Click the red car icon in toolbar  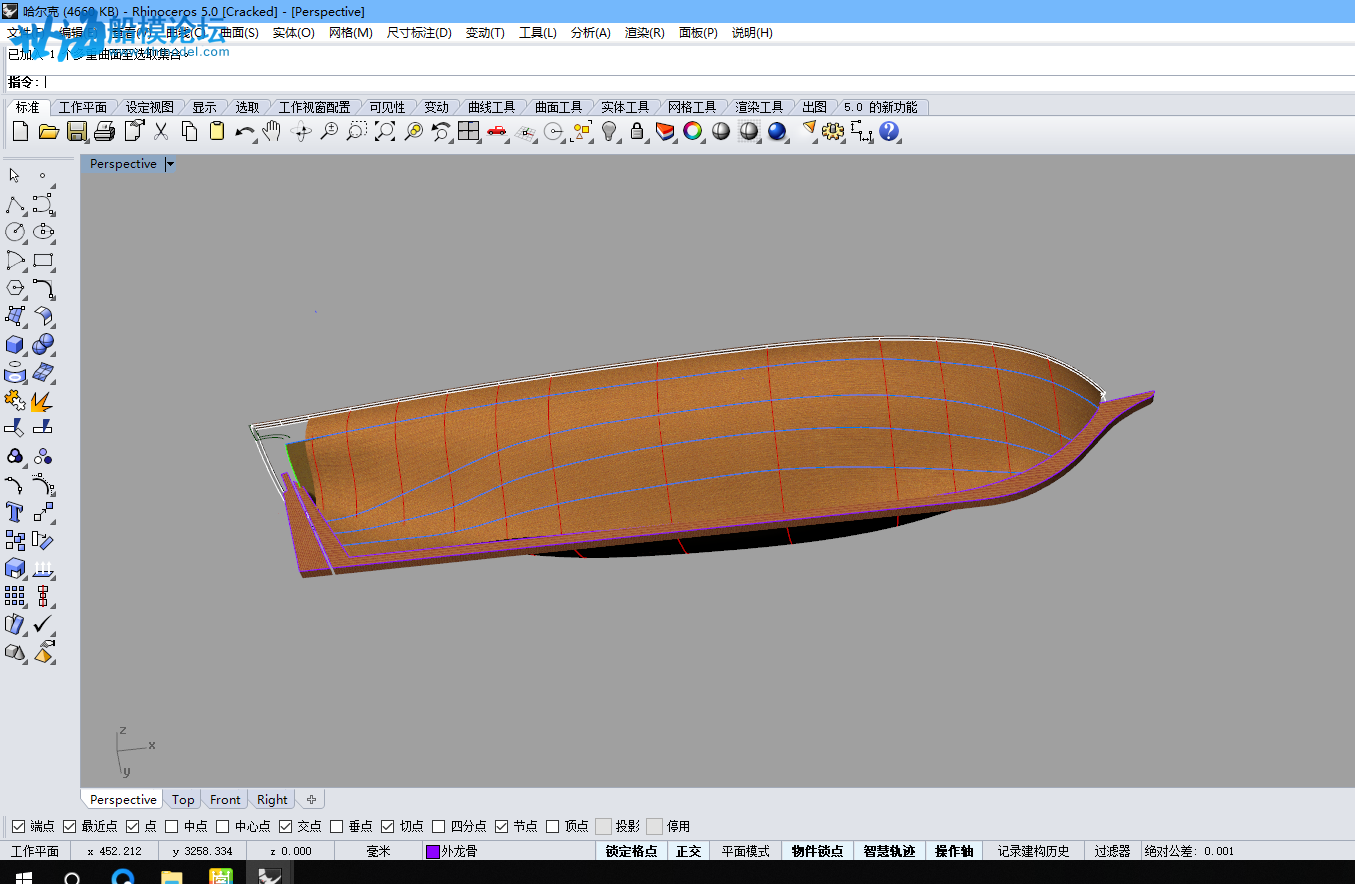click(497, 131)
